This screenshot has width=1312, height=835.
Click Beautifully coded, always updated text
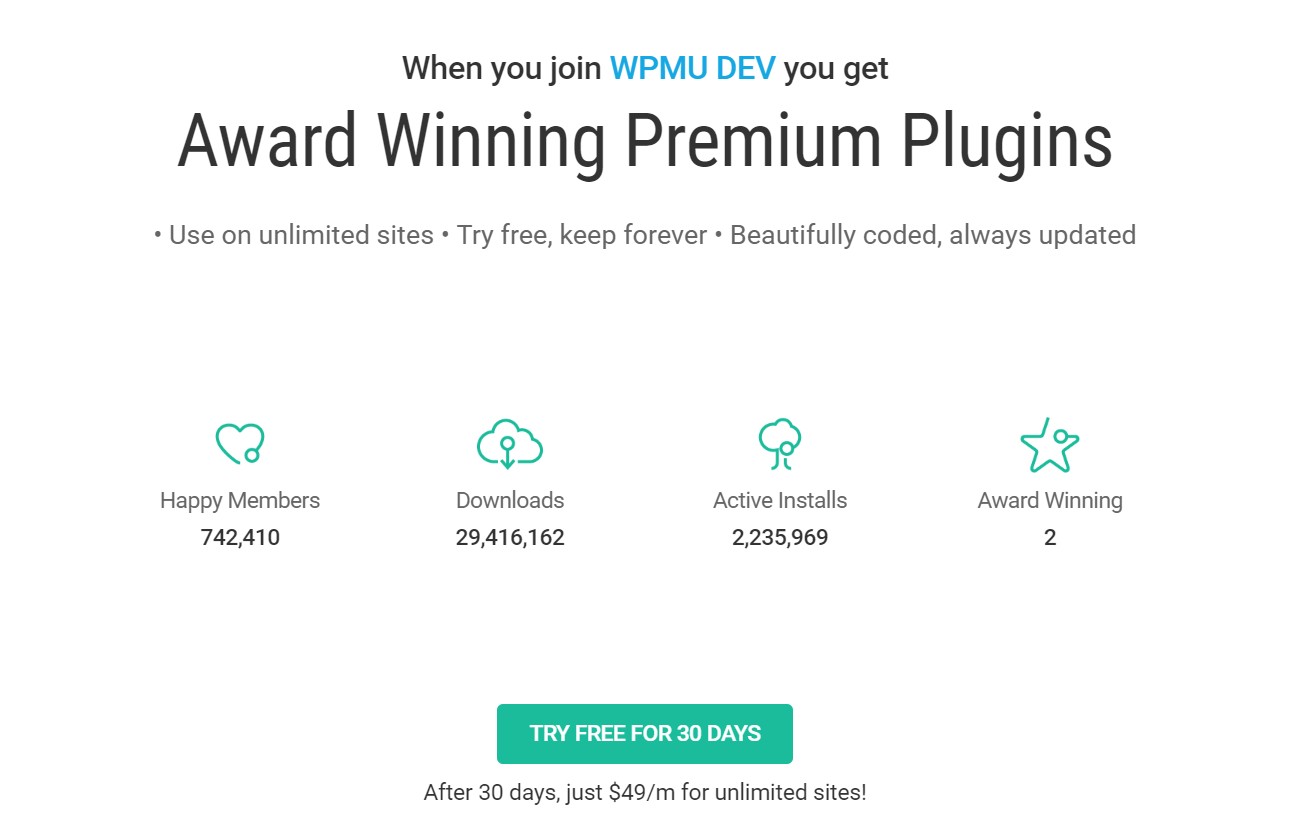pyautogui.click(x=933, y=236)
